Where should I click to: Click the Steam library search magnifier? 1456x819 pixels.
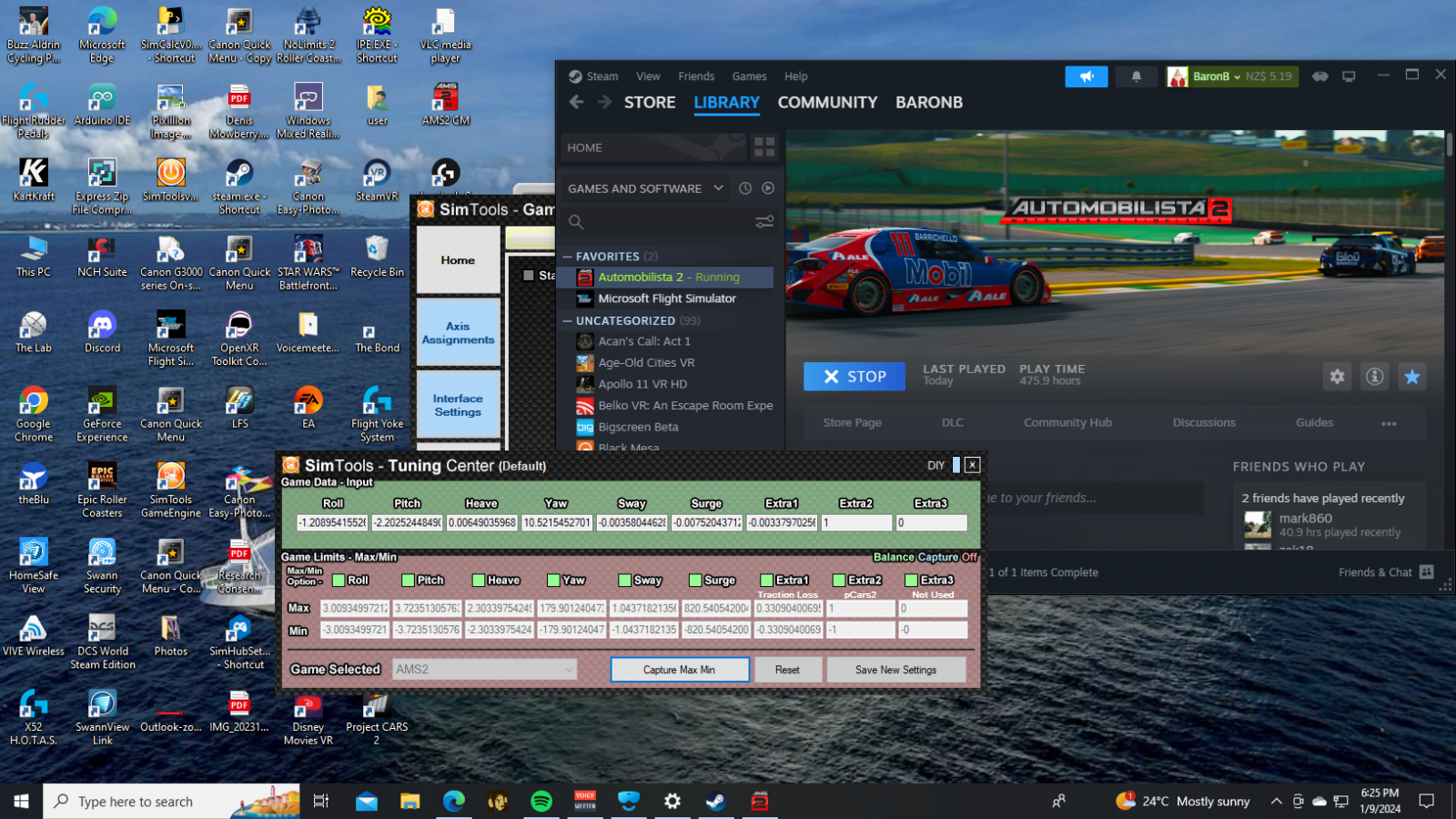[575, 221]
